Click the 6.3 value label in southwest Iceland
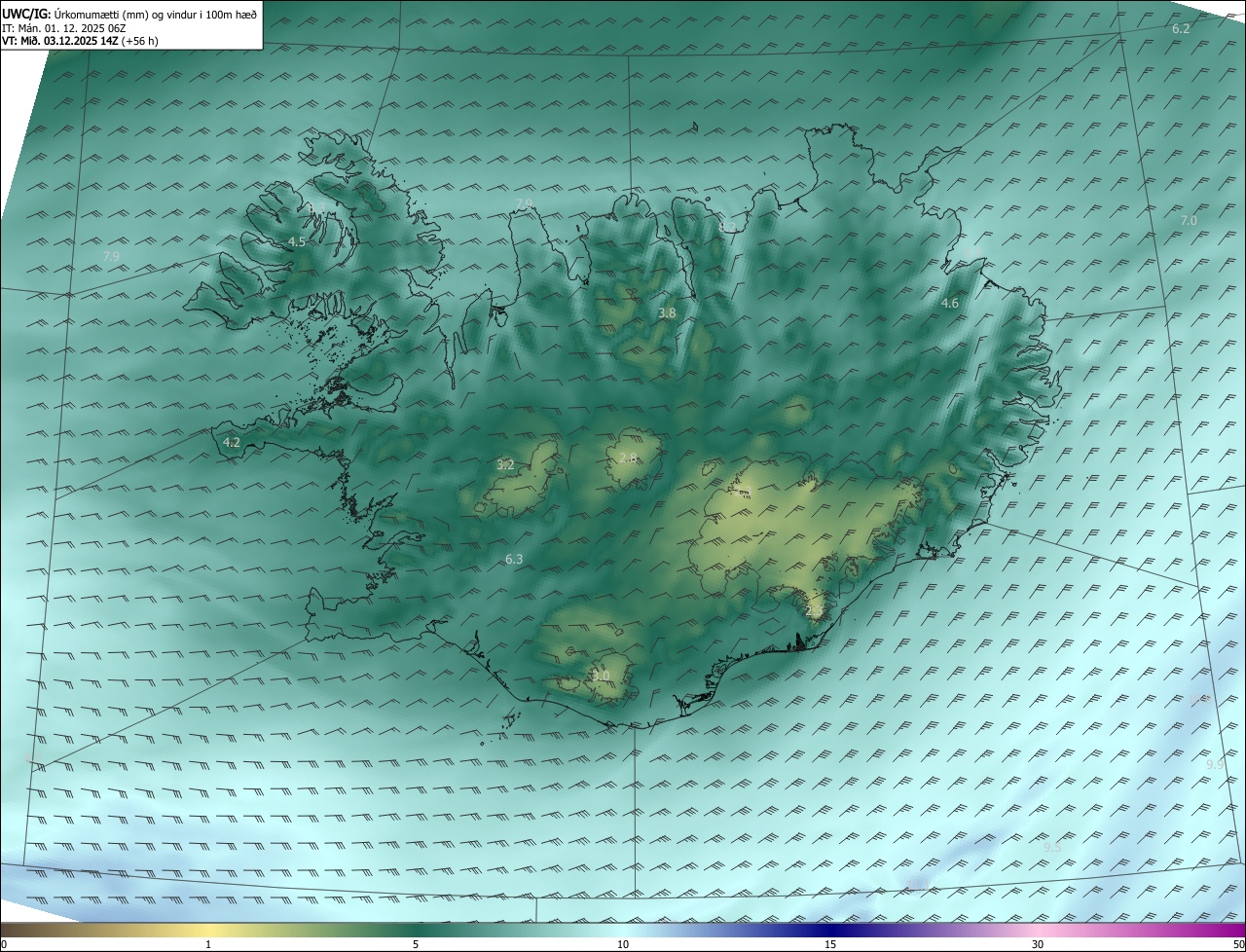Image resolution: width=1246 pixels, height=952 pixels. click(x=515, y=559)
